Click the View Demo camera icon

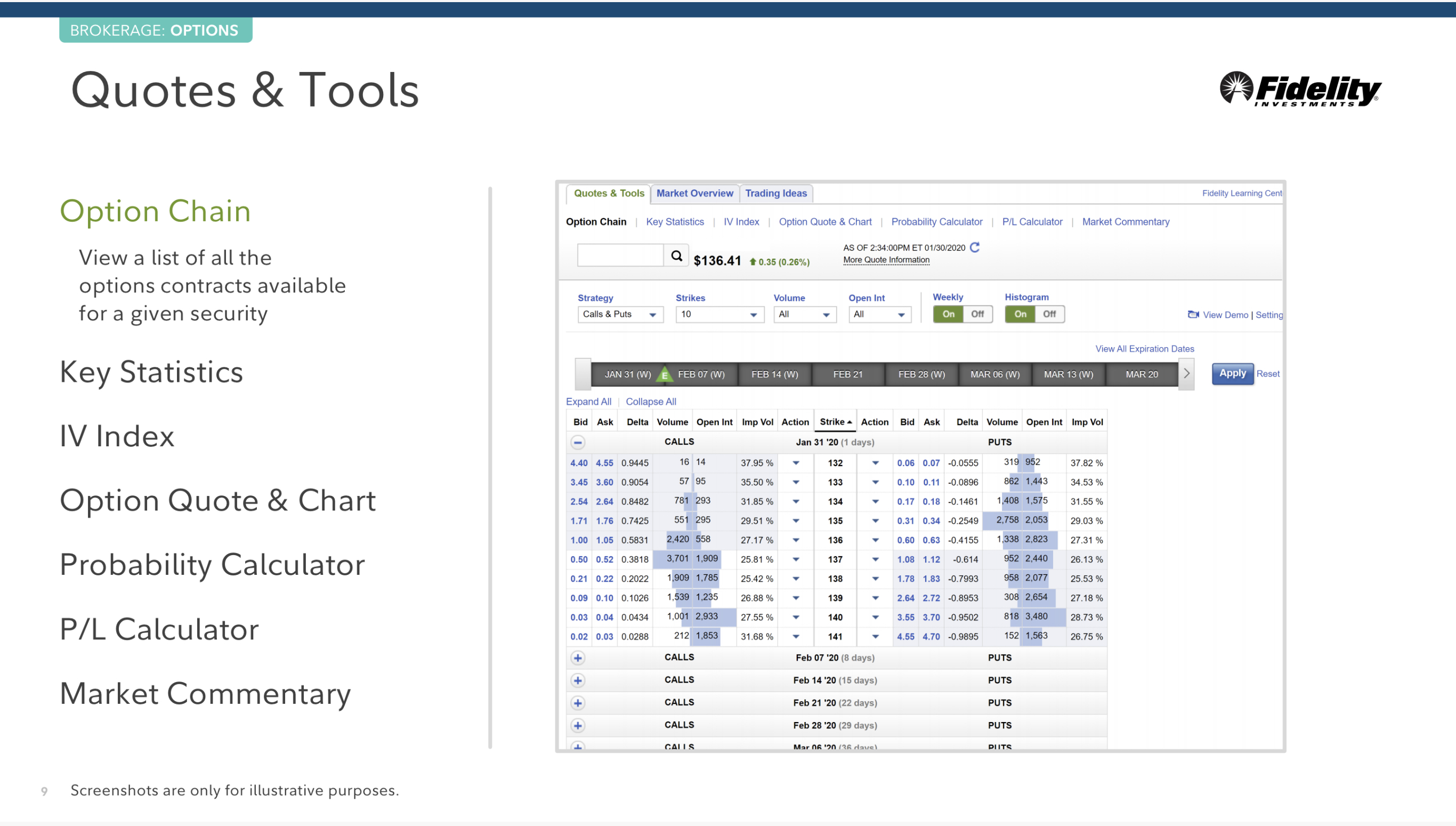(1193, 314)
